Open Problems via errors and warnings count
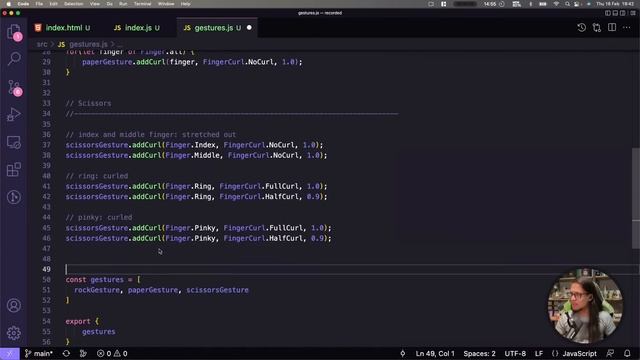 click(x=112, y=353)
